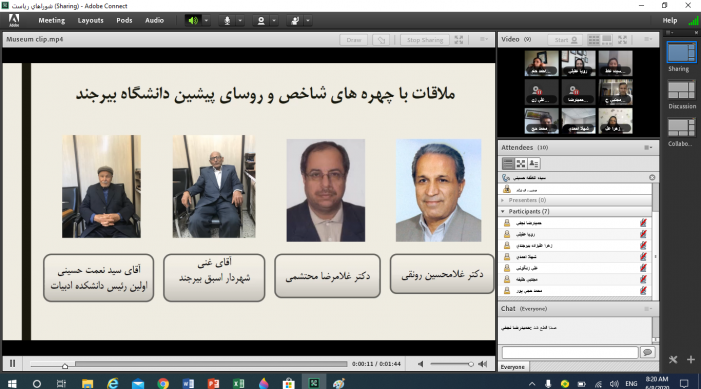Switch video pod to grid view
The width and height of the screenshot is (701, 389).
tap(594, 40)
